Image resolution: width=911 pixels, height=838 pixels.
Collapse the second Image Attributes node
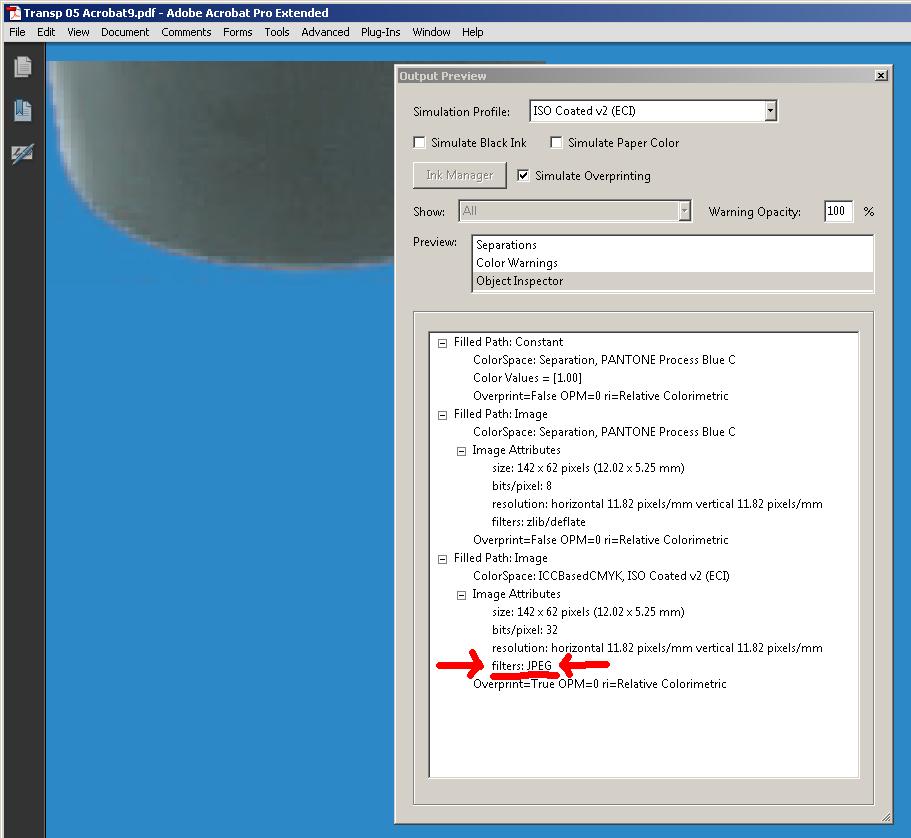[x=461, y=595]
